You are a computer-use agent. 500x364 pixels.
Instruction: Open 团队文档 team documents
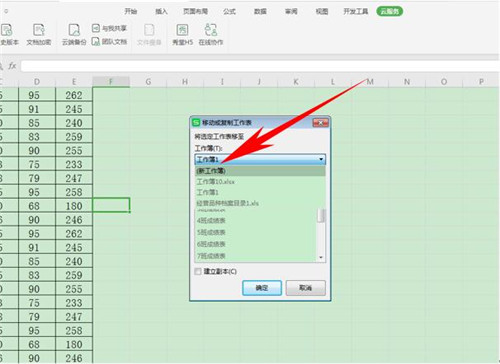[x=109, y=42]
